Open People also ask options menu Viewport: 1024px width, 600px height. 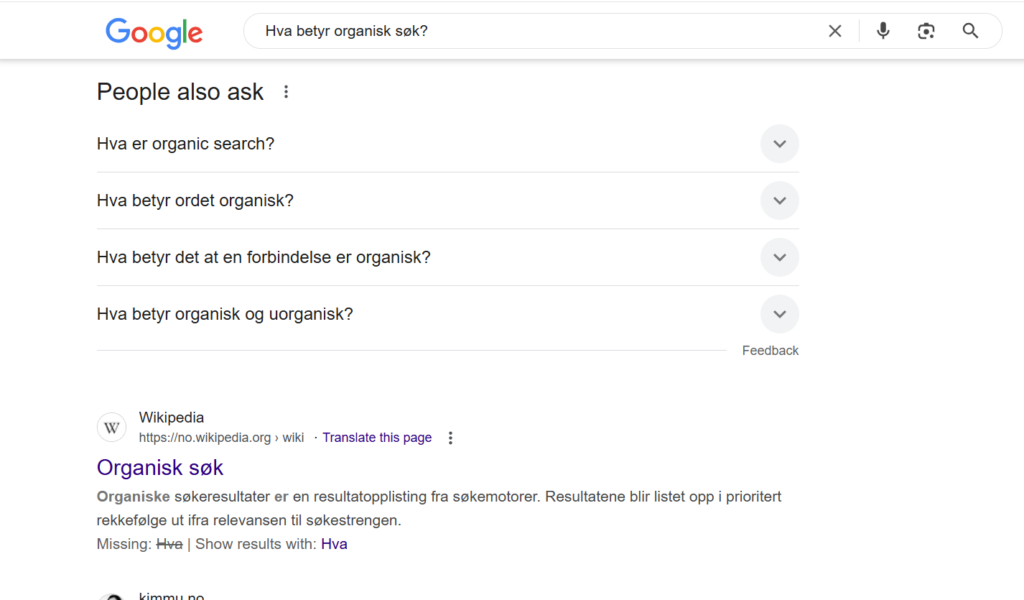pos(286,92)
